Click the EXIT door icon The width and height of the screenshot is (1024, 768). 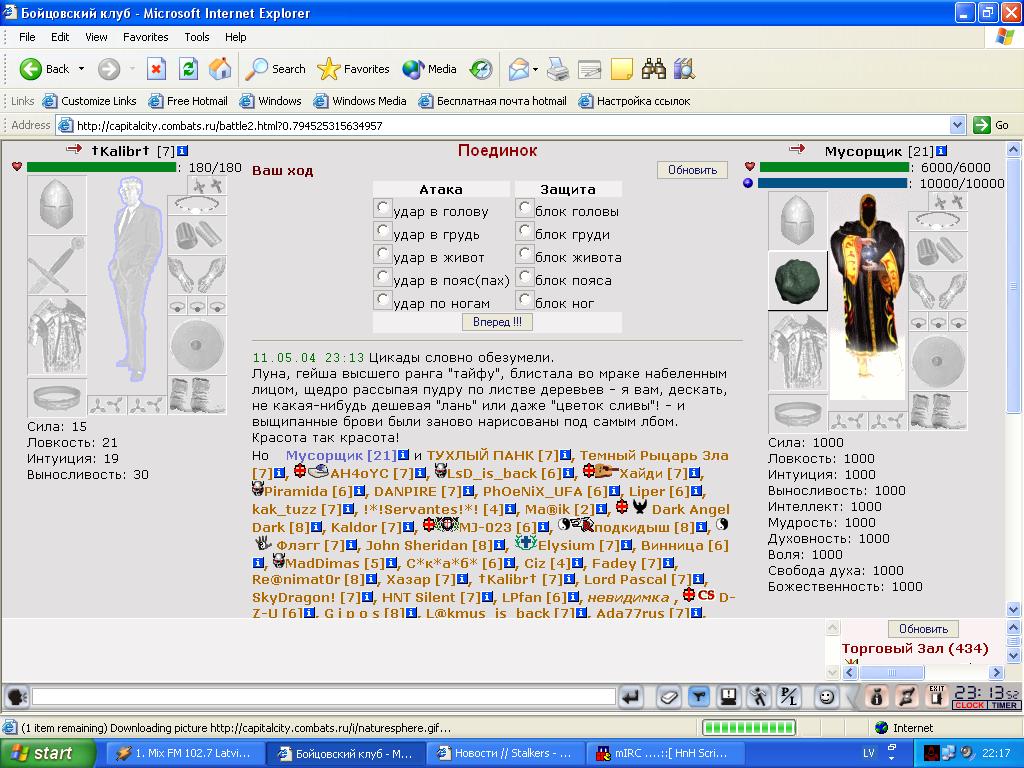pyautogui.click(x=936, y=697)
